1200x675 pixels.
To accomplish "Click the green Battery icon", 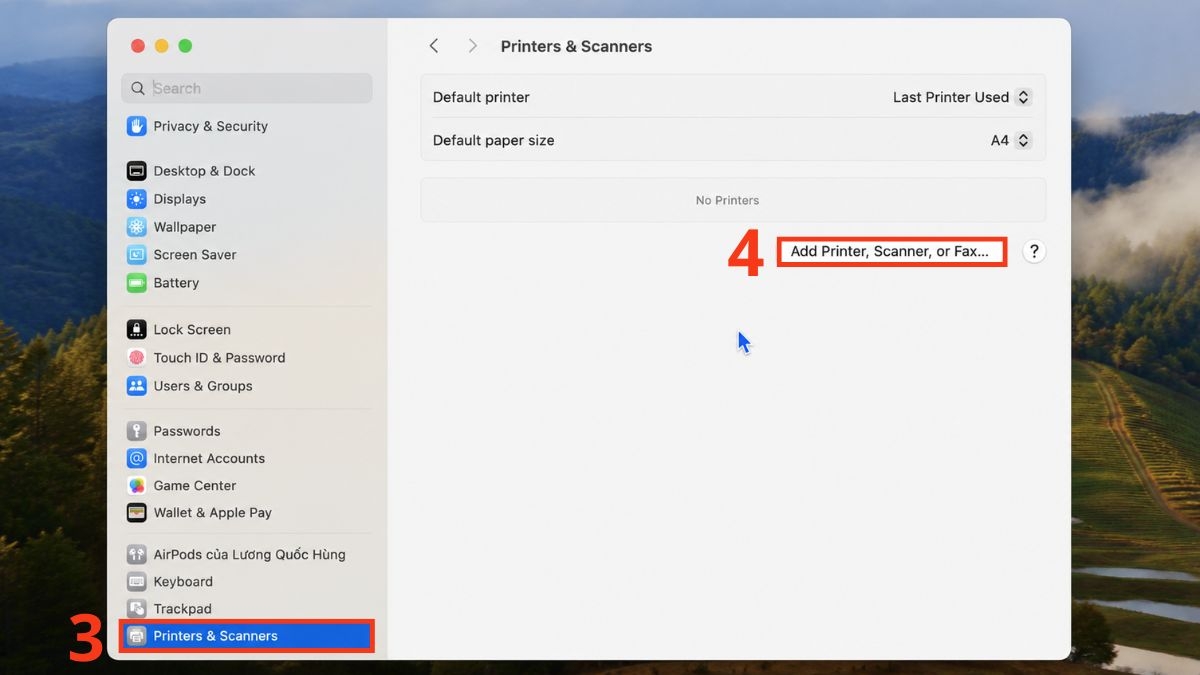I will [137, 283].
